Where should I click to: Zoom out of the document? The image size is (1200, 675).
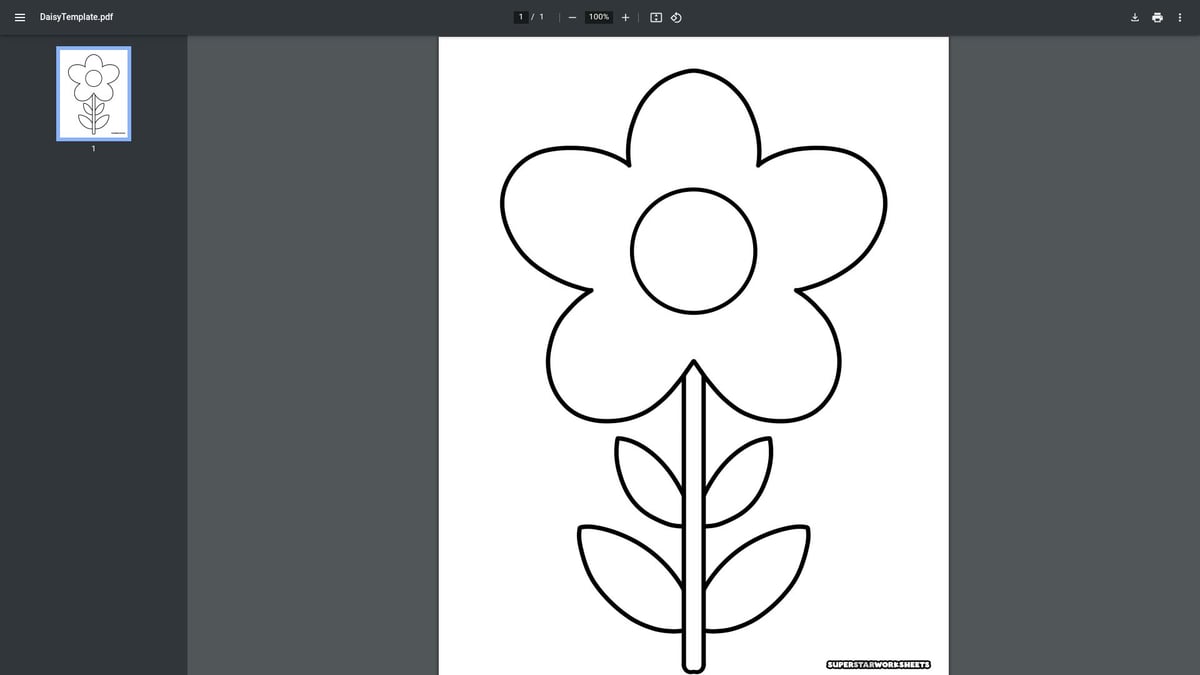pyautogui.click(x=572, y=17)
